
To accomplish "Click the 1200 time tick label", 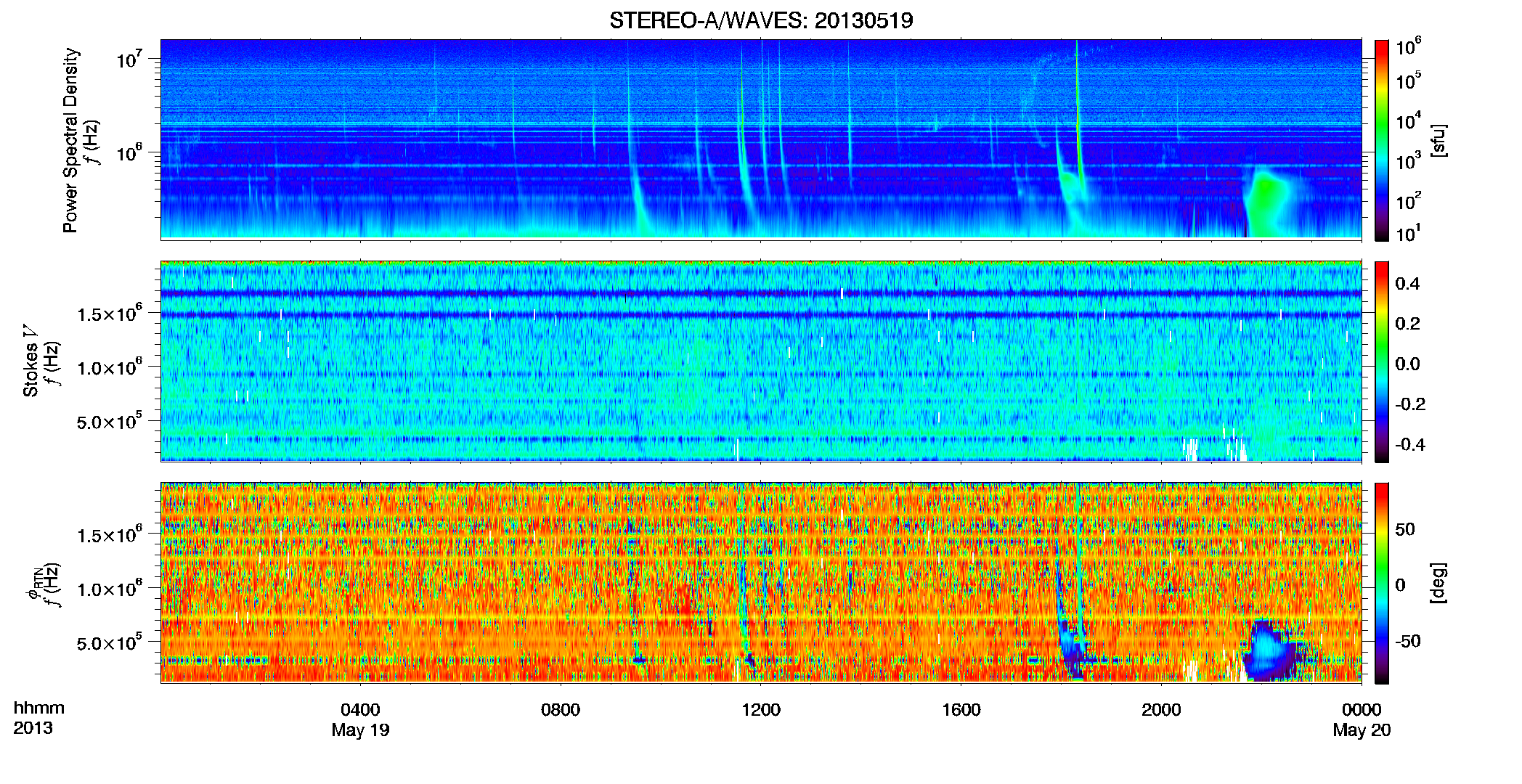I will (x=761, y=710).
